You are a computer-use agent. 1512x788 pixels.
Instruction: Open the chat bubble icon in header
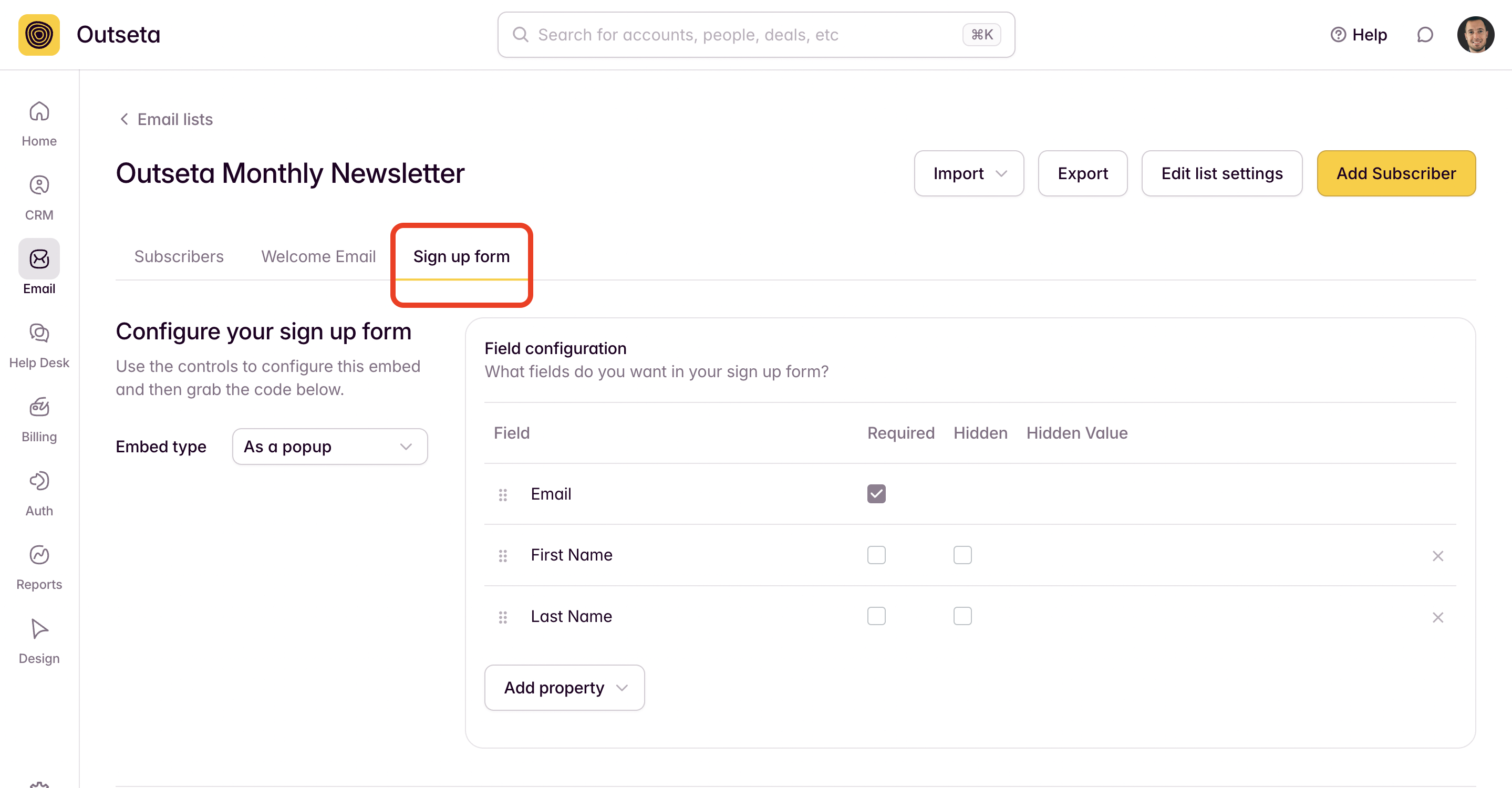1425,35
